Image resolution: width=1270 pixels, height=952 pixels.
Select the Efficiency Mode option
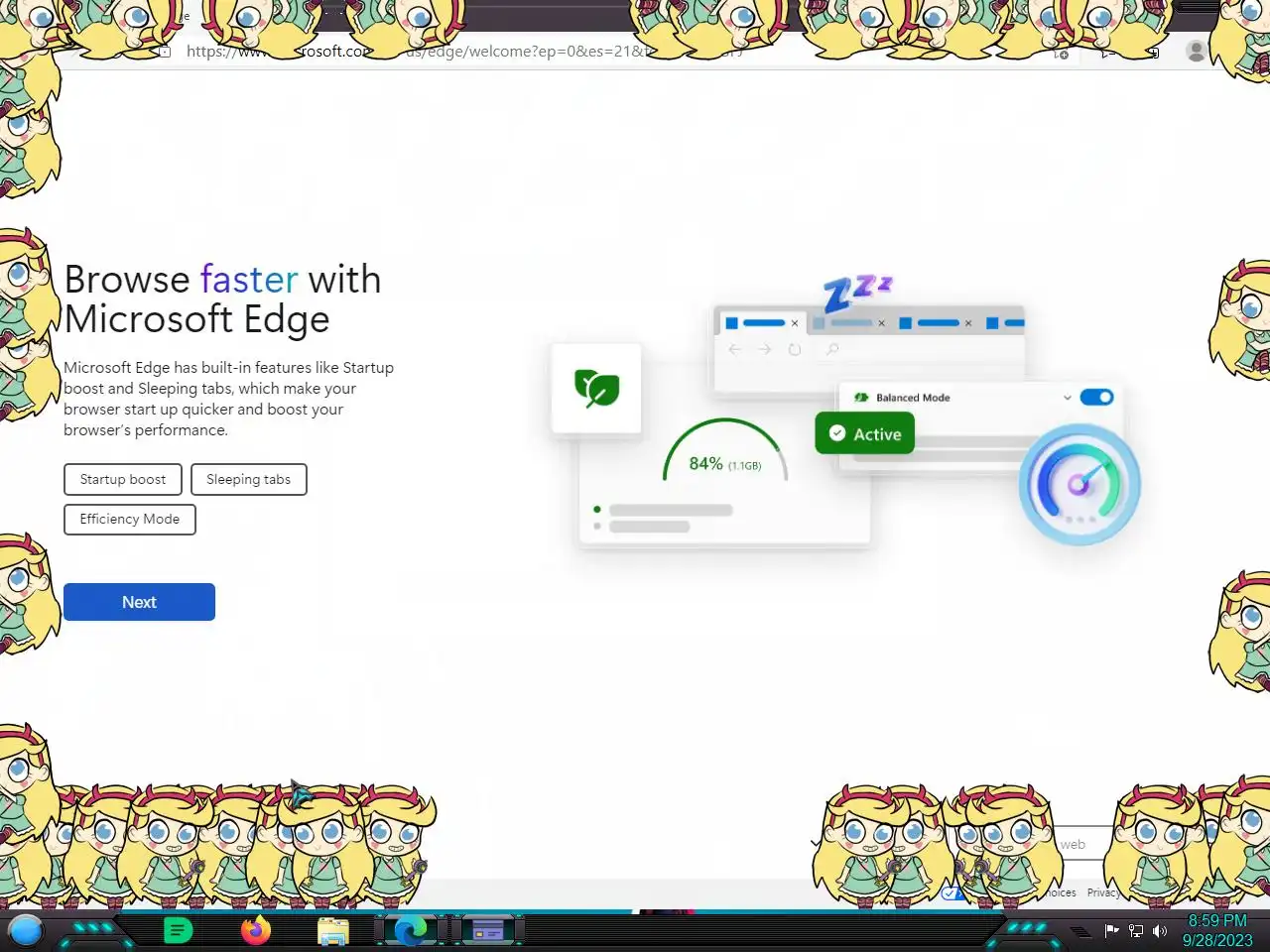(130, 519)
